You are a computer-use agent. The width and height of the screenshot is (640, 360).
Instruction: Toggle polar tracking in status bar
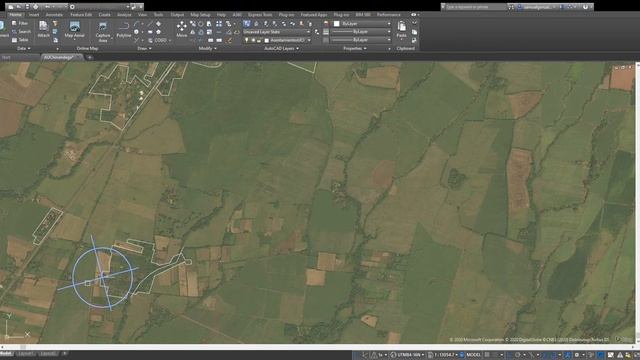(x=518, y=355)
